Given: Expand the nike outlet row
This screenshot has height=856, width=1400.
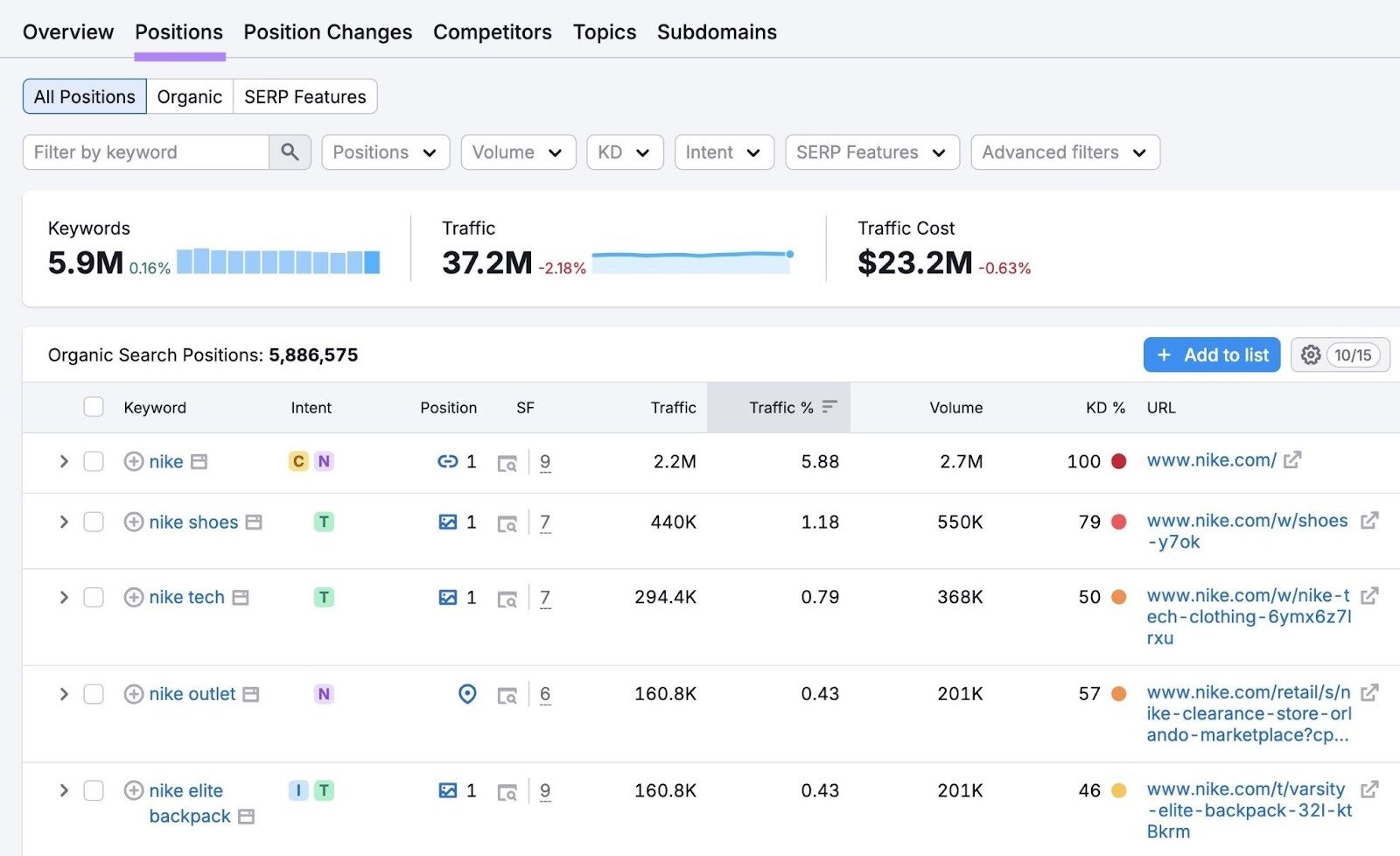Looking at the screenshot, I should (63, 694).
